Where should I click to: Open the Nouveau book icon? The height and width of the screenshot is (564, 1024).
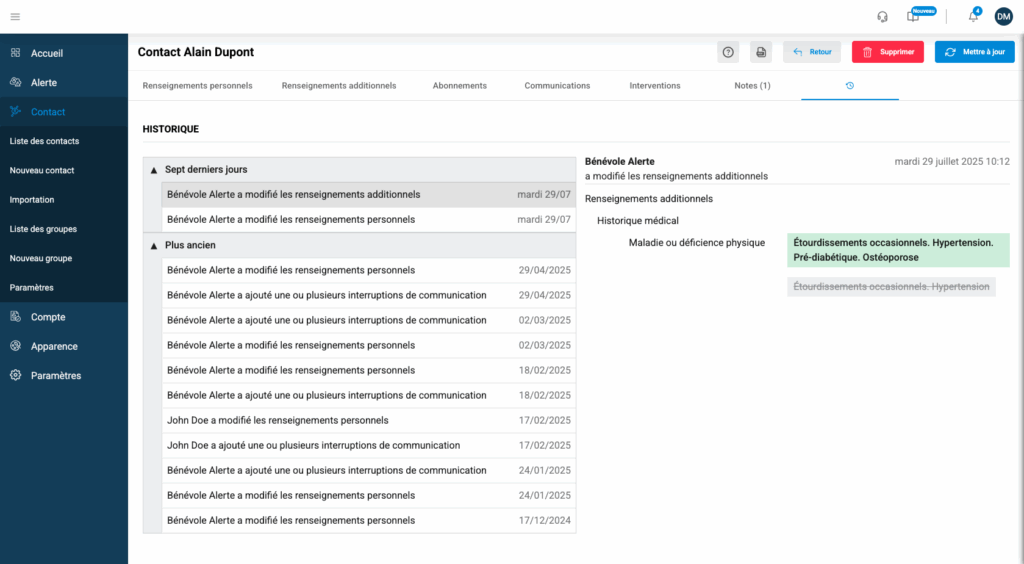pyautogui.click(x=912, y=16)
